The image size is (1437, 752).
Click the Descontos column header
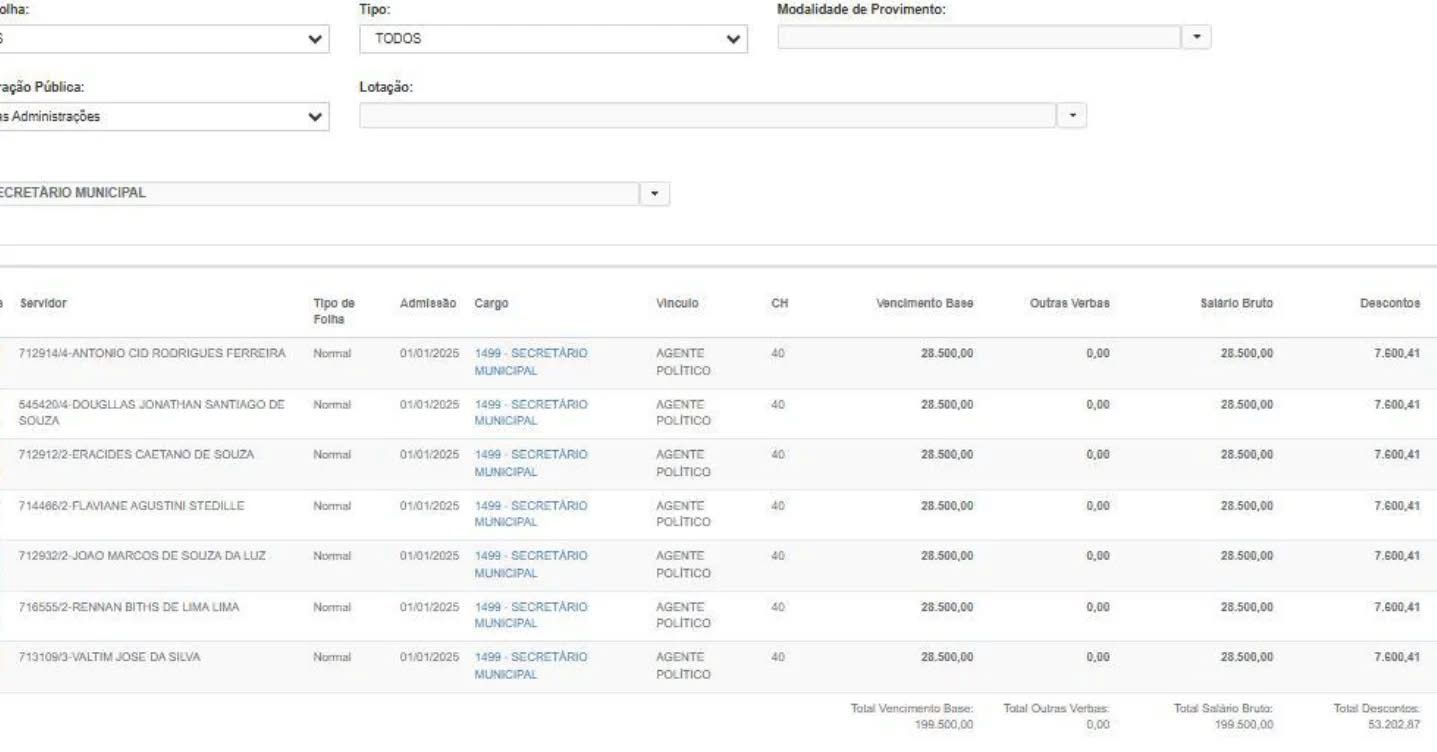(x=1389, y=303)
